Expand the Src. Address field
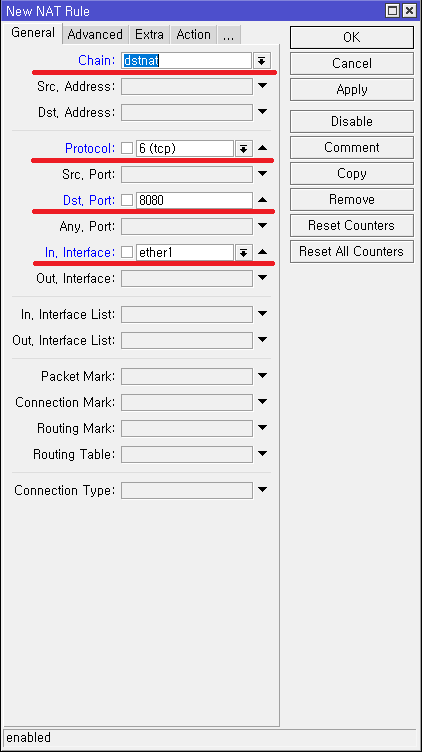The image size is (422, 752). [x=262, y=86]
